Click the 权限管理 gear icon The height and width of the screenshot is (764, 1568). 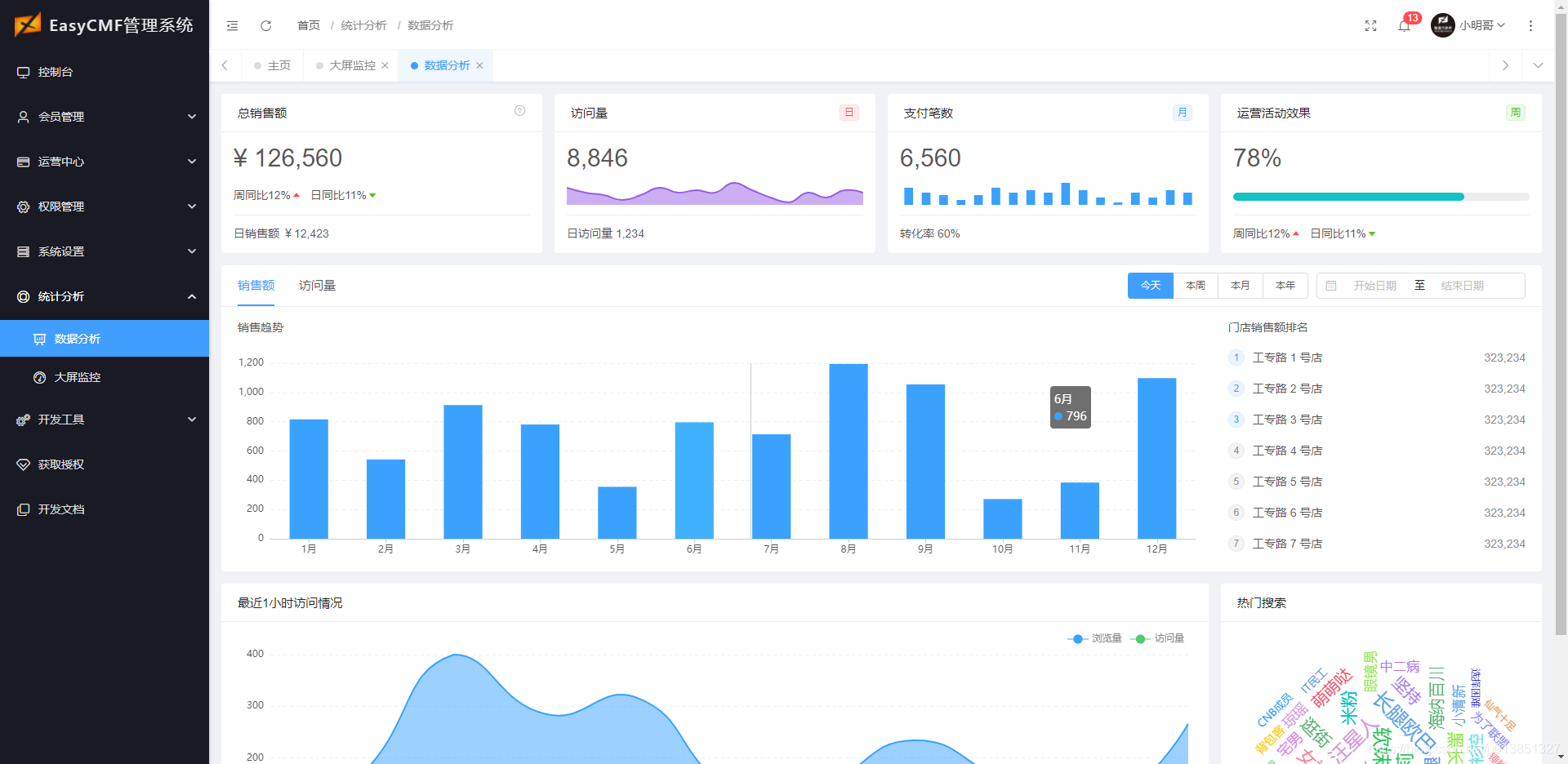click(24, 207)
